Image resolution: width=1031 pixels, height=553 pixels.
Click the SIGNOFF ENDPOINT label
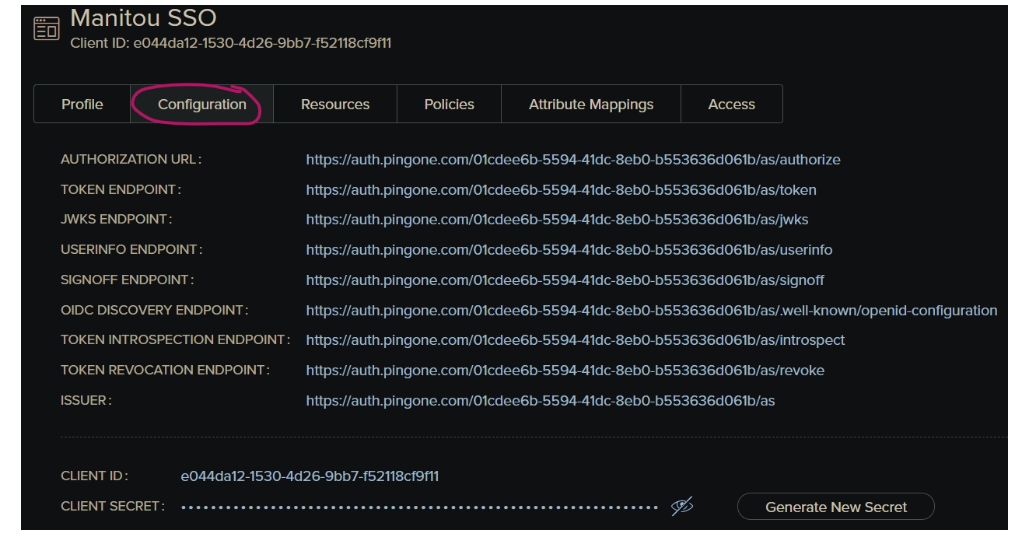(127, 279)
